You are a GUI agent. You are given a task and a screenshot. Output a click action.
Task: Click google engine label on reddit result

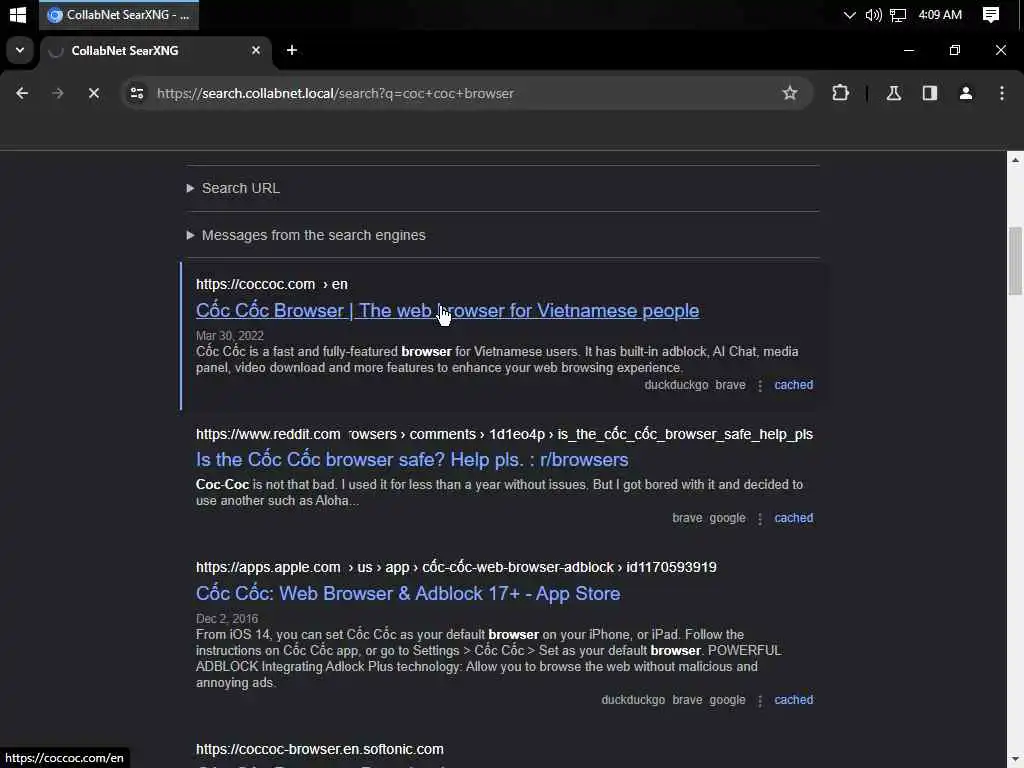point(727,518)
